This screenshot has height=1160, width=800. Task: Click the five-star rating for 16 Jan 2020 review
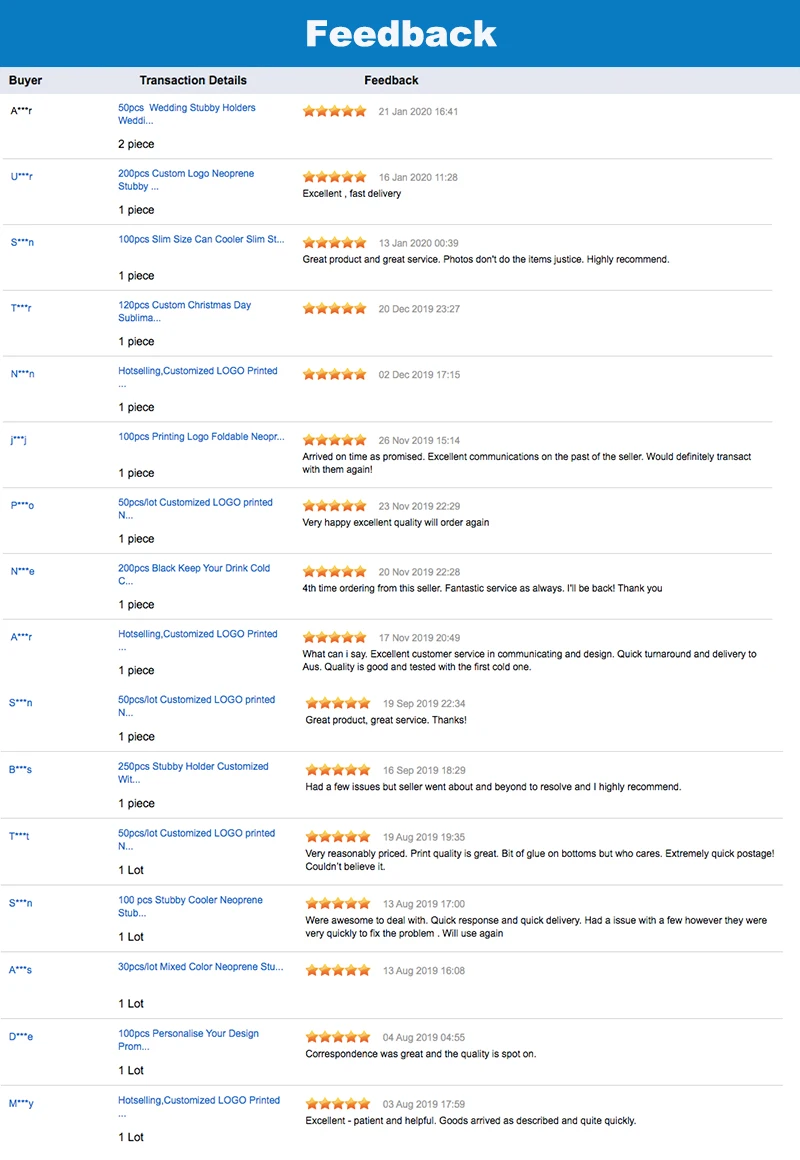click(335, 177)
